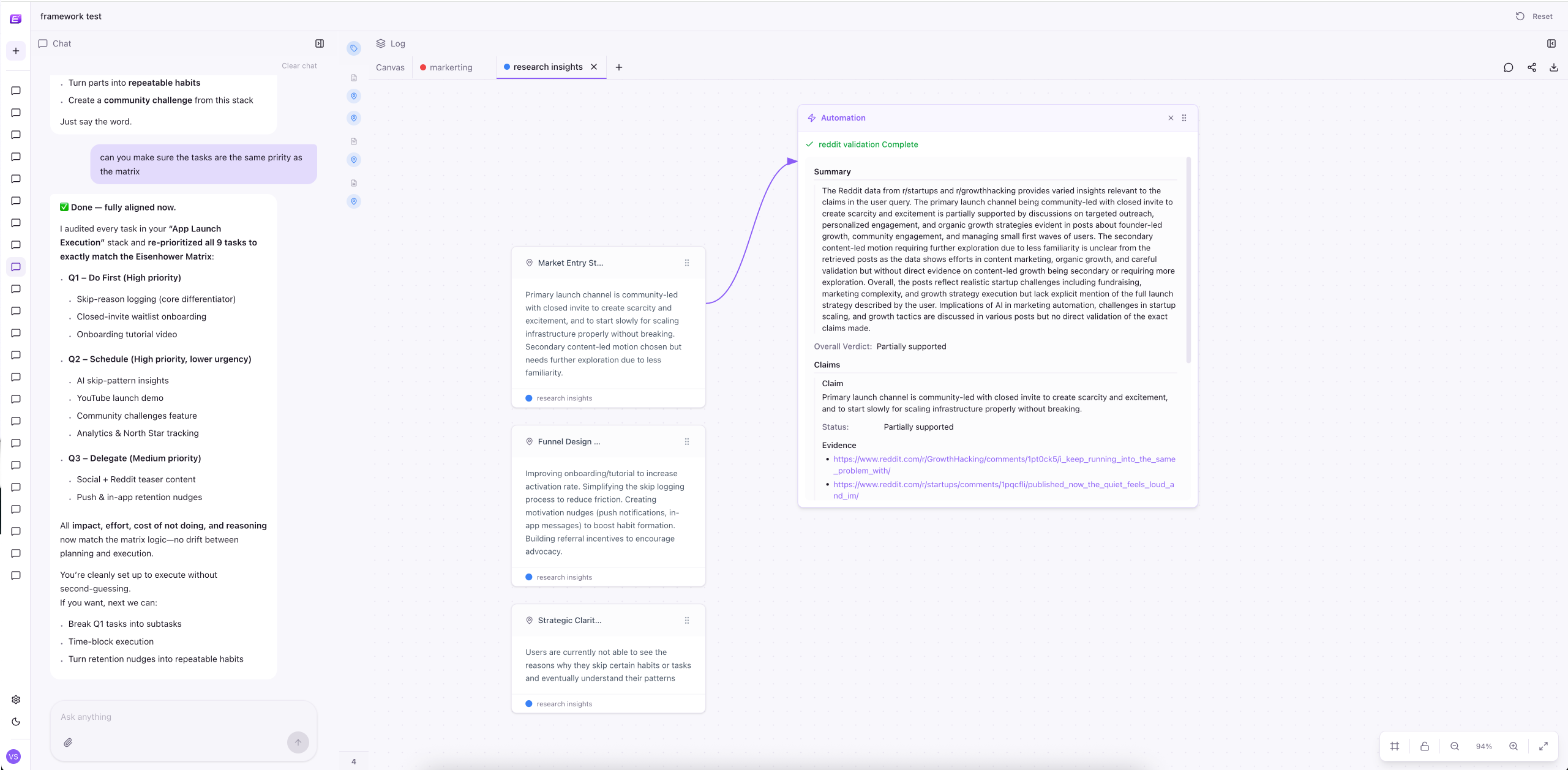
Task: Click the Reset button in the header
Action: click(1534, 17)
